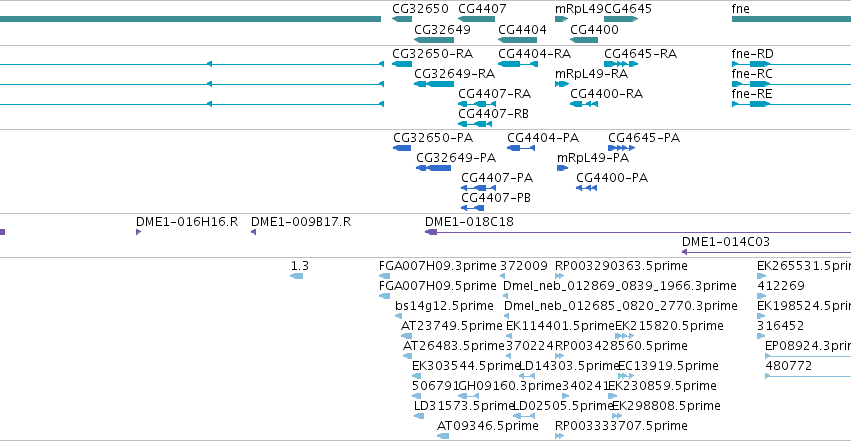Click EST FGA007H09.5prime
851x441 pixels.
[384, 296]
